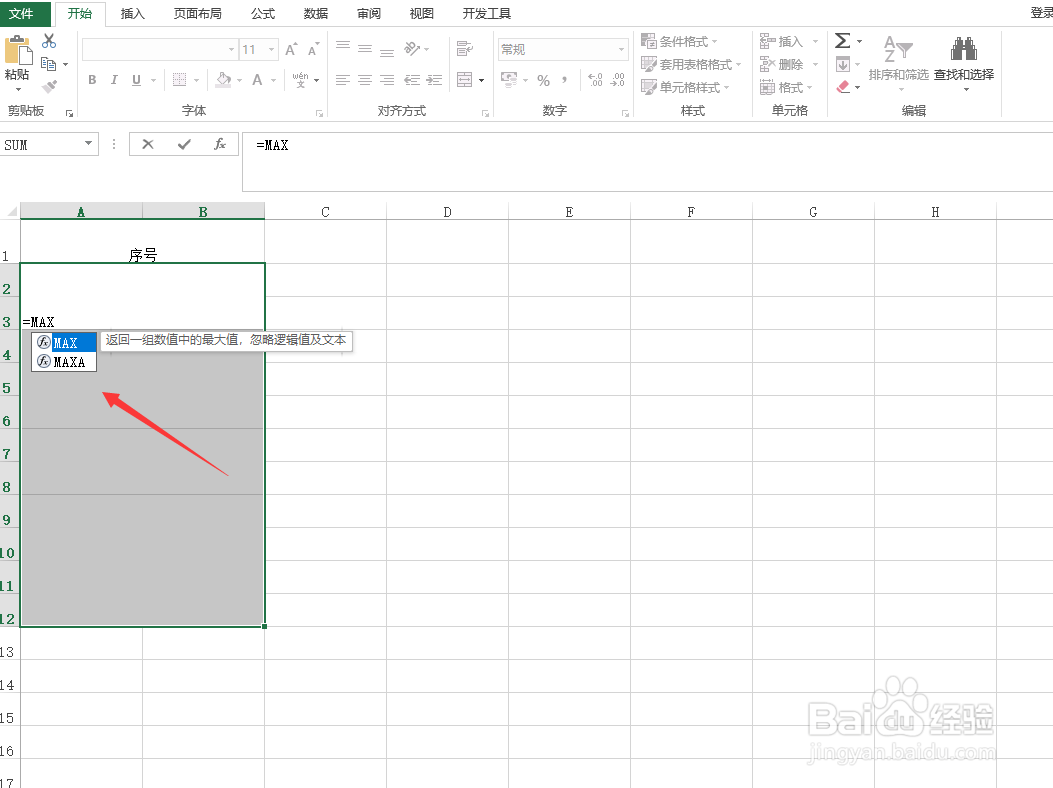Click the Decrease Font Size icon

point(314,49)
